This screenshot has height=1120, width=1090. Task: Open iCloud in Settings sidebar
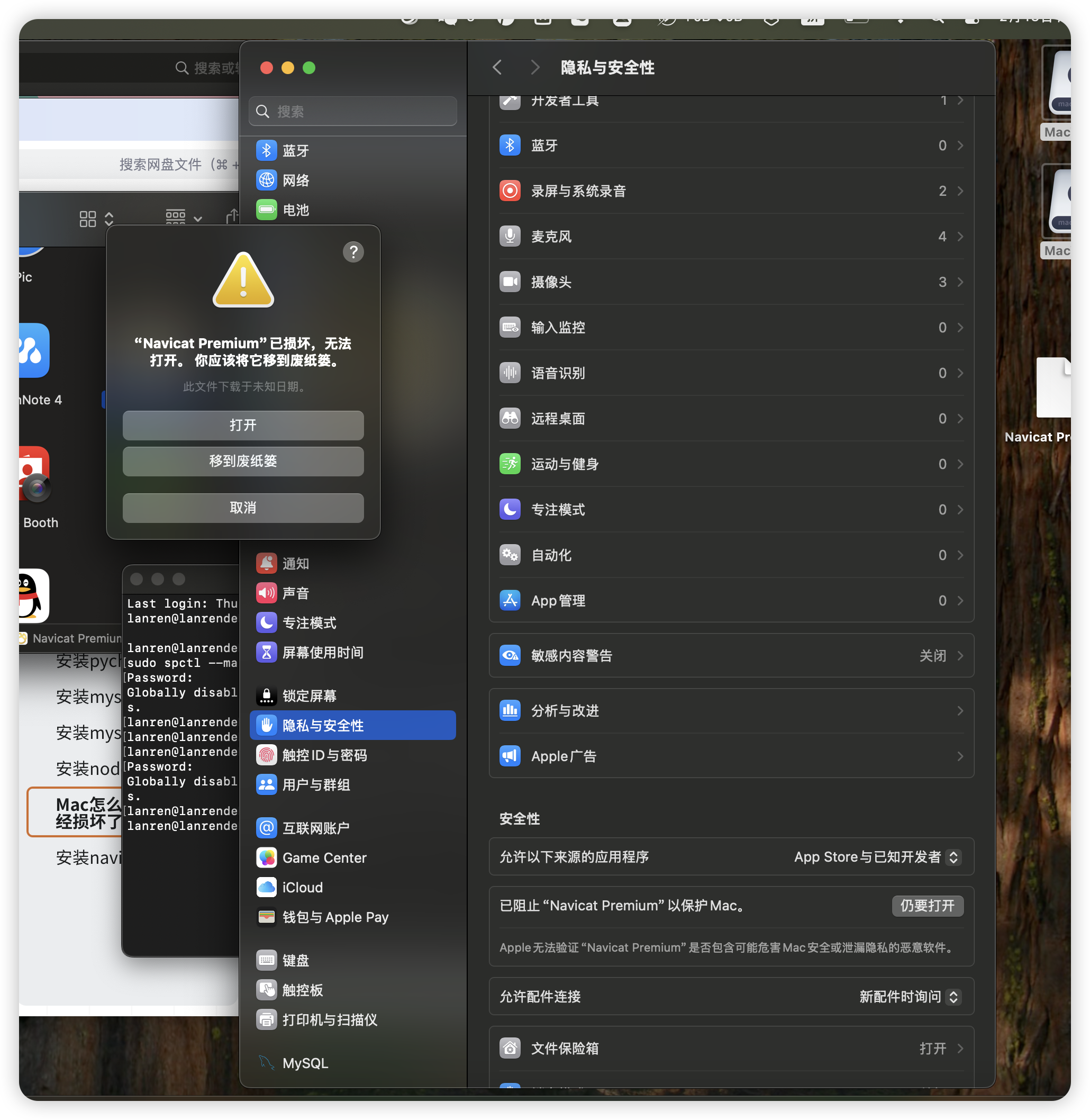click(352, 888)
